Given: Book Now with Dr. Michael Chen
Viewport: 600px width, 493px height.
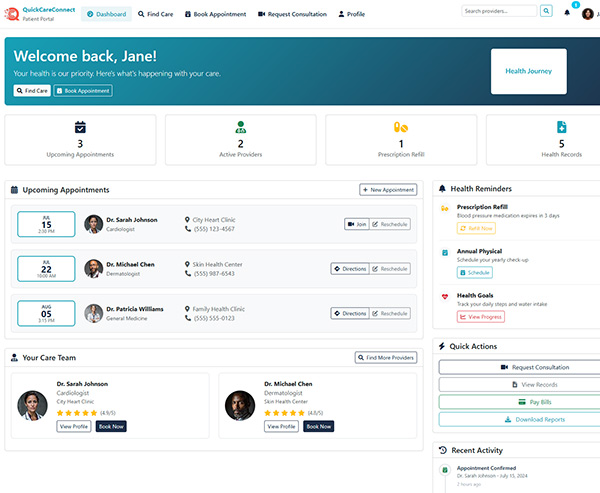Looking at the screenshot, I should (x=318, y=426).
